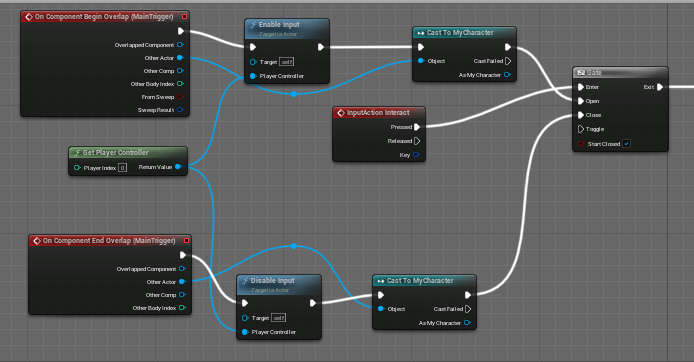Screen dimensions: 694x362
Task: Select On Component Begin Overlap (MainTrigger) title
Action: point(104,17)
